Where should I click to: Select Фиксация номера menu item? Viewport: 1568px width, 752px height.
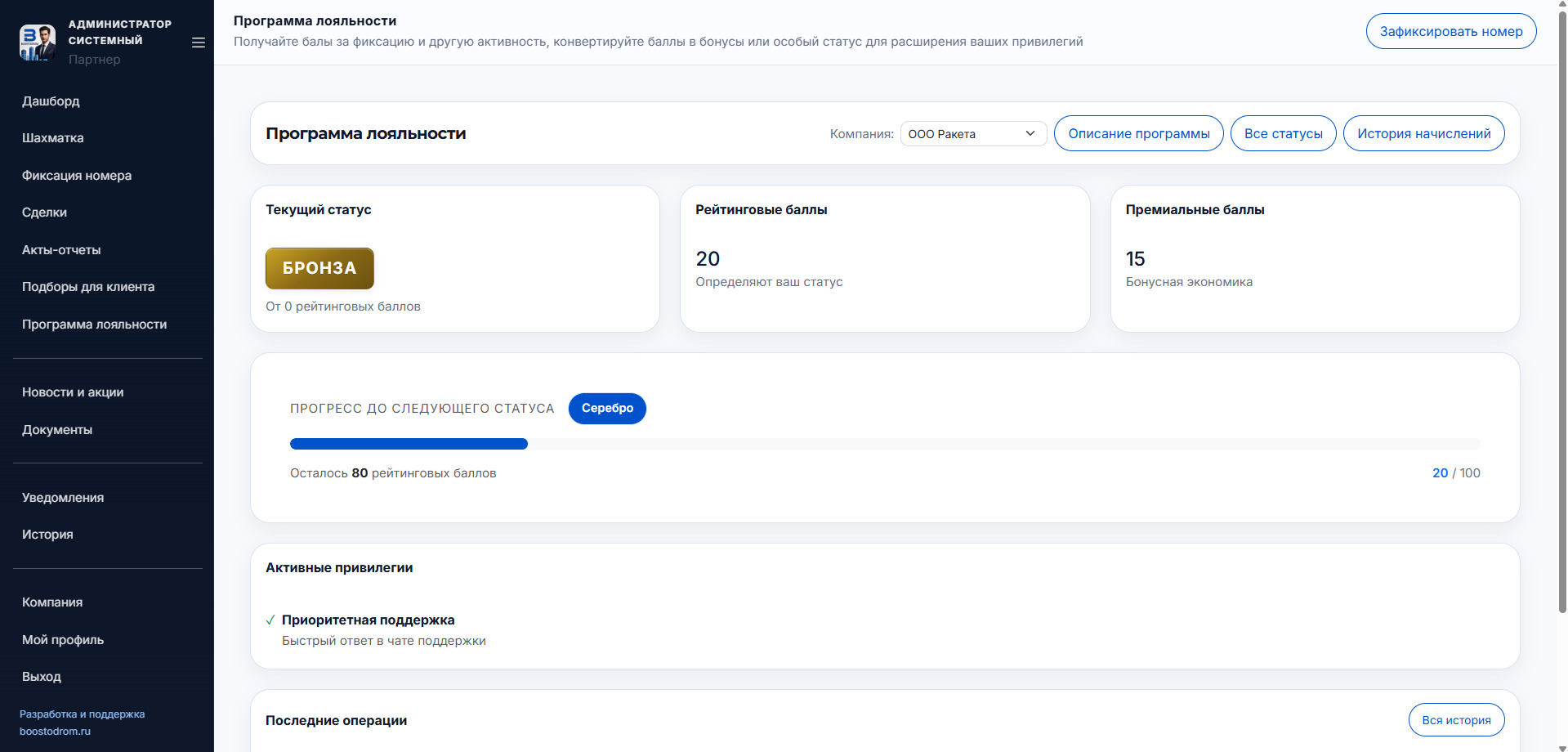click(x=77, y=176)
